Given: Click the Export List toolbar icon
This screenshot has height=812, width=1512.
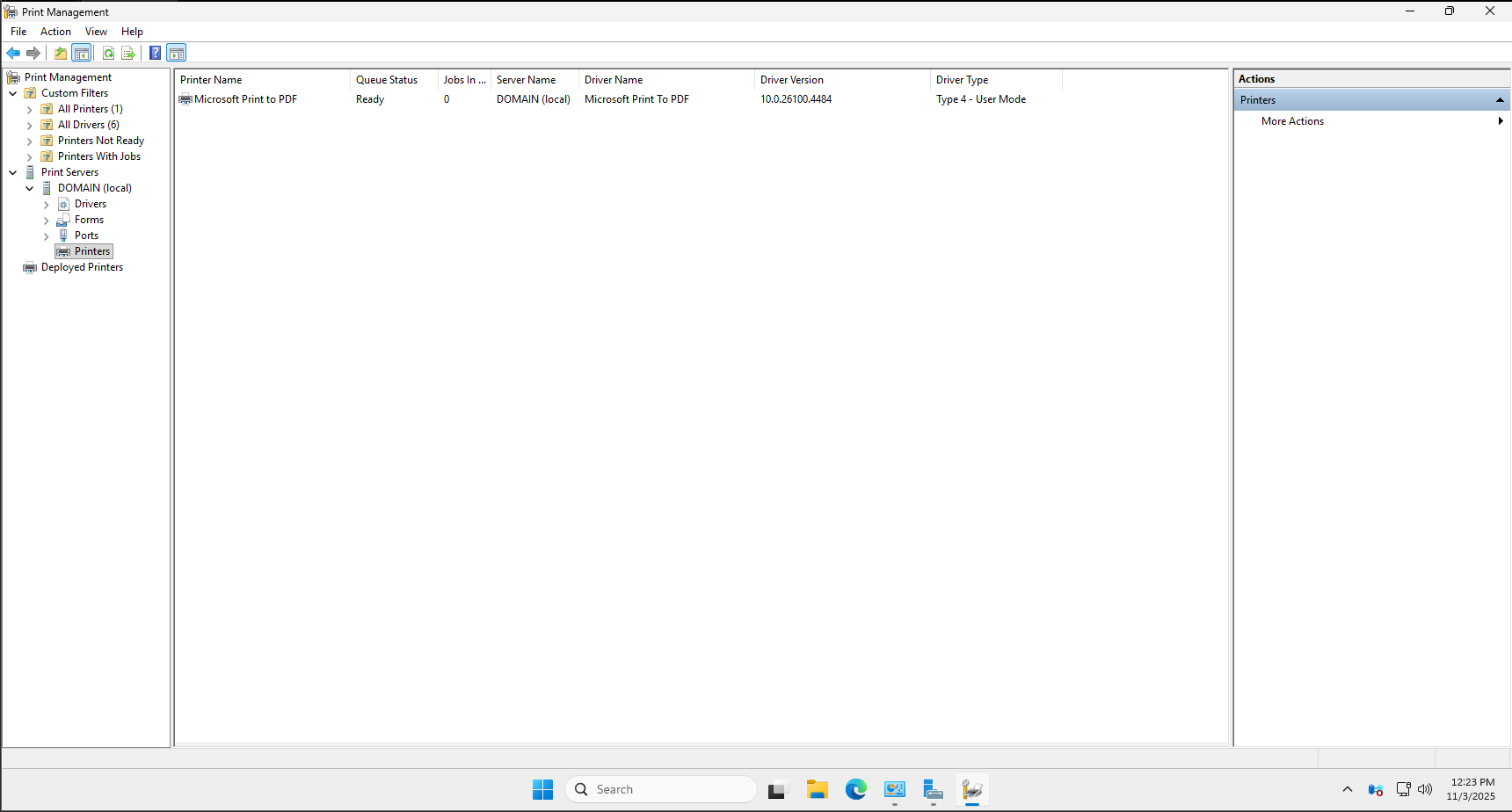Looking at the screenshot, I should (128, 53).
